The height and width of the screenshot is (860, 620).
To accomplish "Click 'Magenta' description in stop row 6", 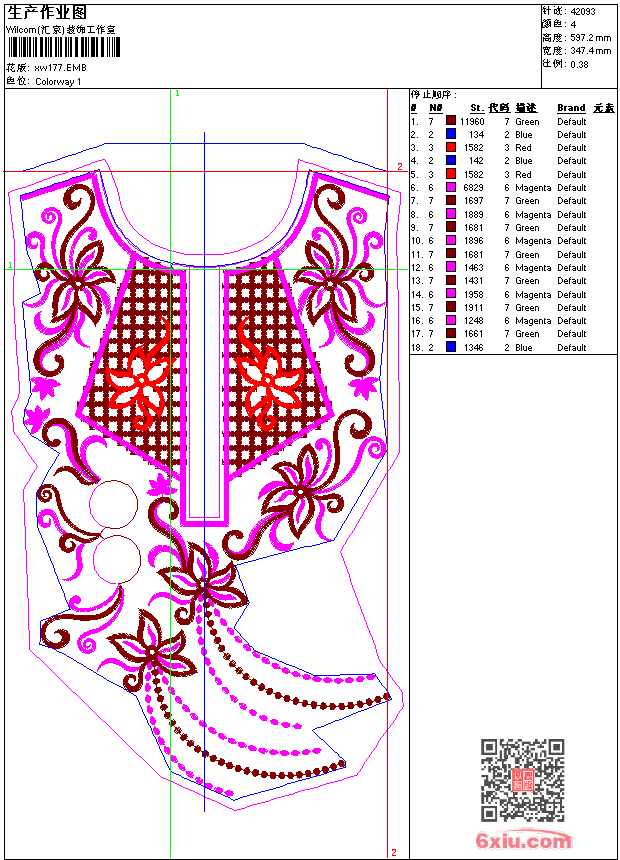I will tap(533, 188).
